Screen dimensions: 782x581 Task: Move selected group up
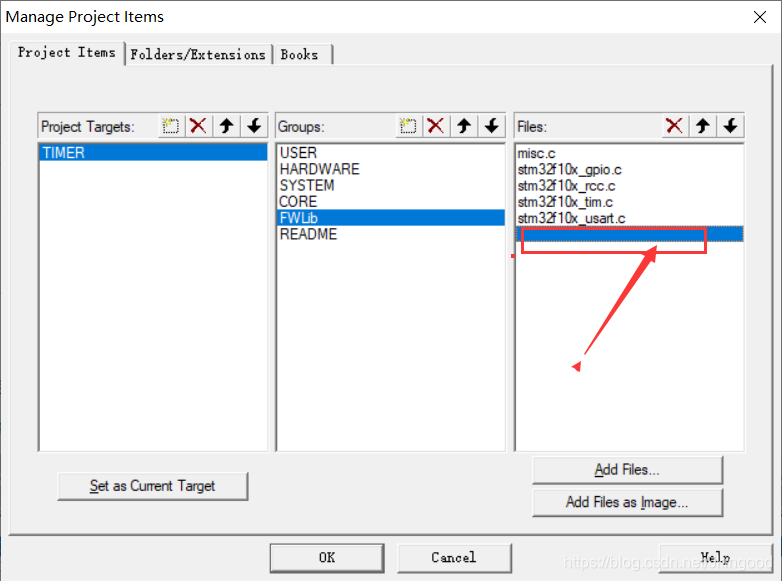point(464,126)
